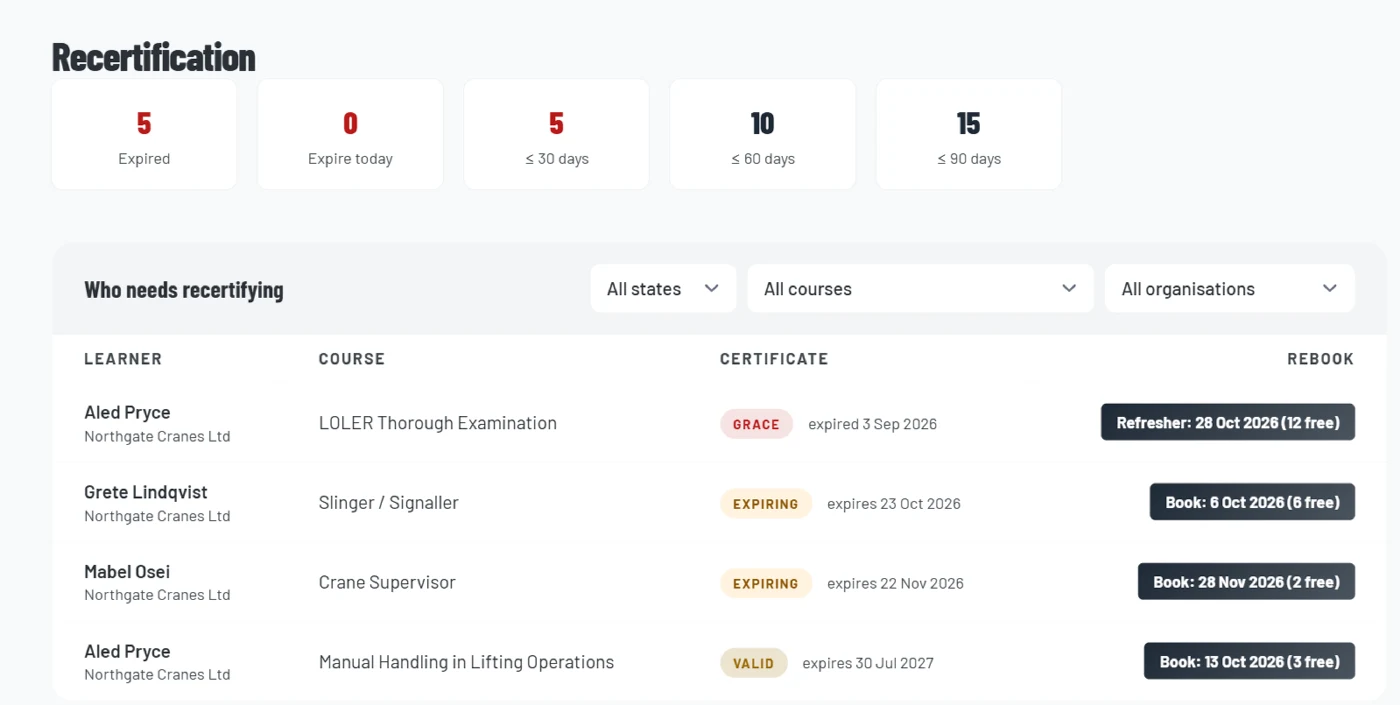Click Book: 6 Oct 2026 (6 free)
This screenshot has height=705, width=1400.
click(x=1252, y=502)
